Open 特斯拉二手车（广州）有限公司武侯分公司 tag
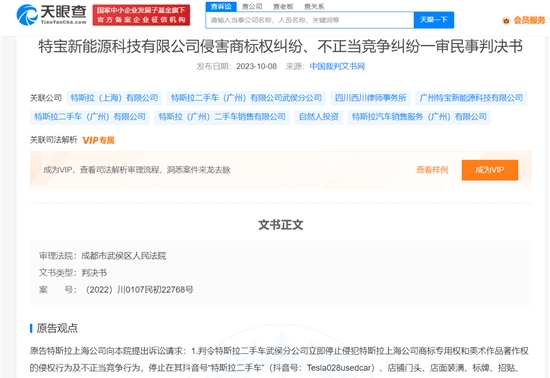The image size is (550, 378). [246, 98]
